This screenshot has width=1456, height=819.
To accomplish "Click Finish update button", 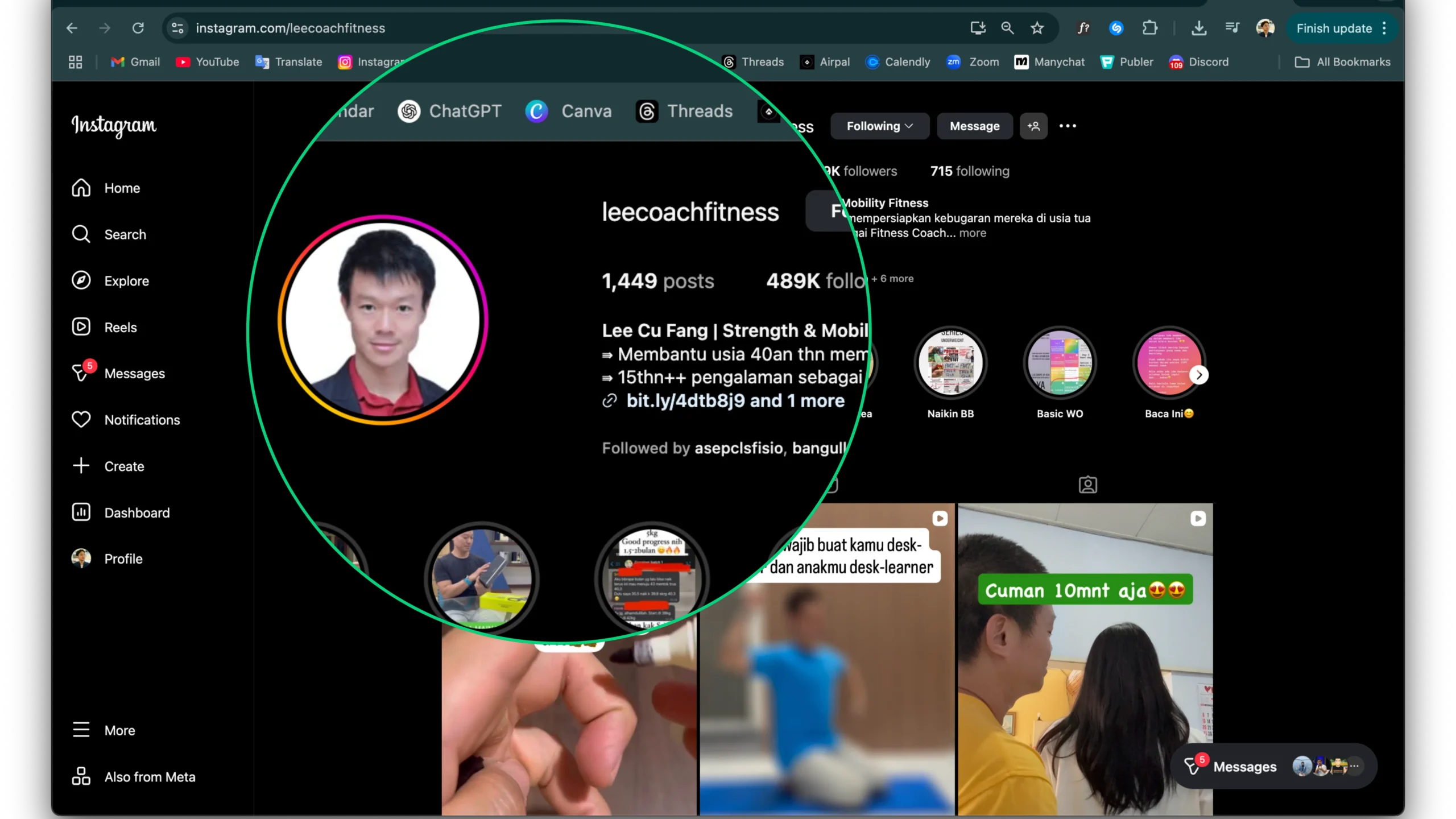I will point(1334,28).
